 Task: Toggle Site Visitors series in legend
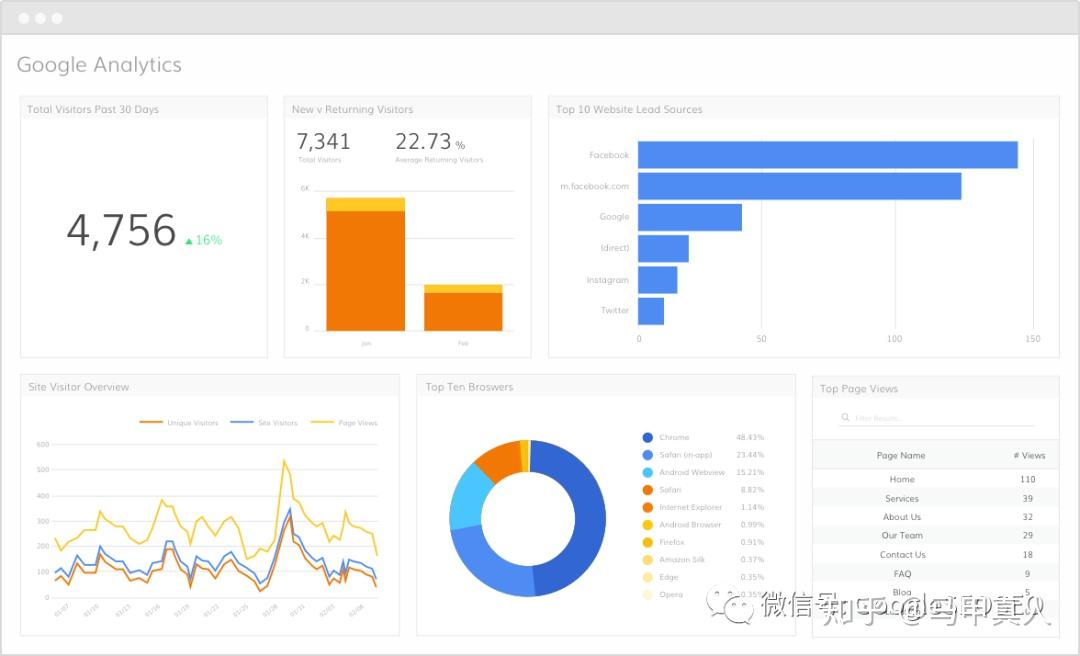pos(264,422)
